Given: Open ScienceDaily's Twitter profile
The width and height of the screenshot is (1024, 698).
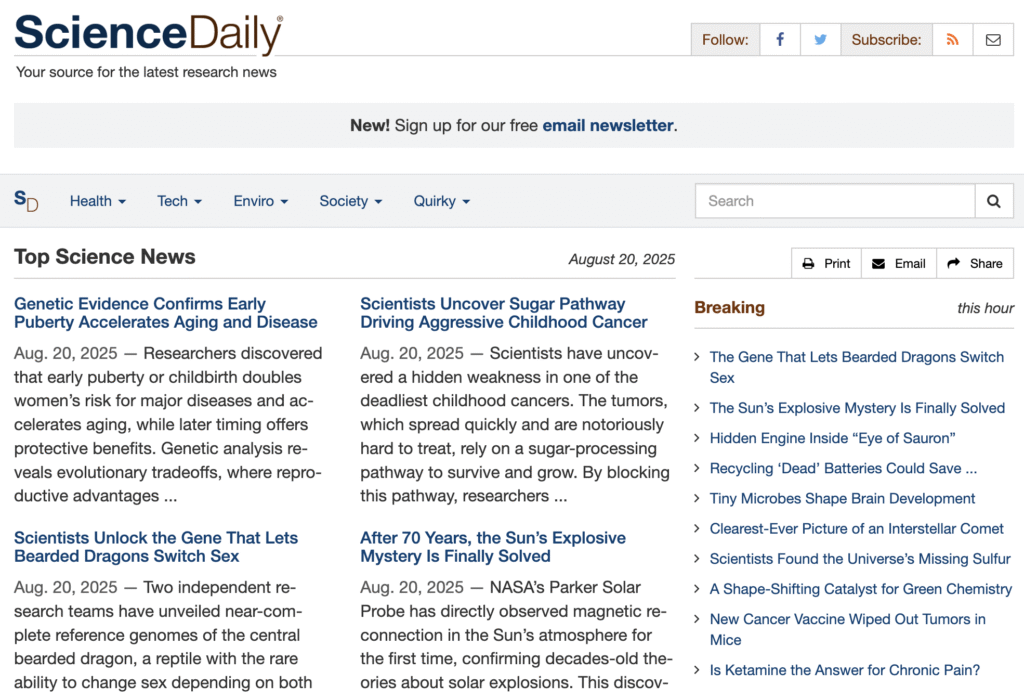Looking at the screenshot, I should click(820, 40).
